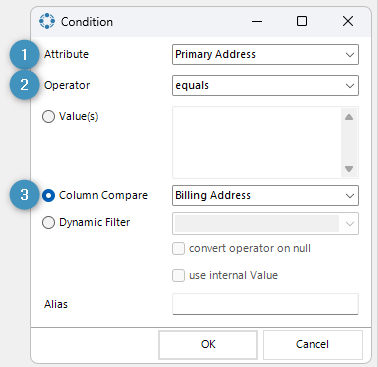Image resolution: width=378 pixels, height=367 pixels.
Task: Select the Value(s) radio button
Action: coord(48,117)
